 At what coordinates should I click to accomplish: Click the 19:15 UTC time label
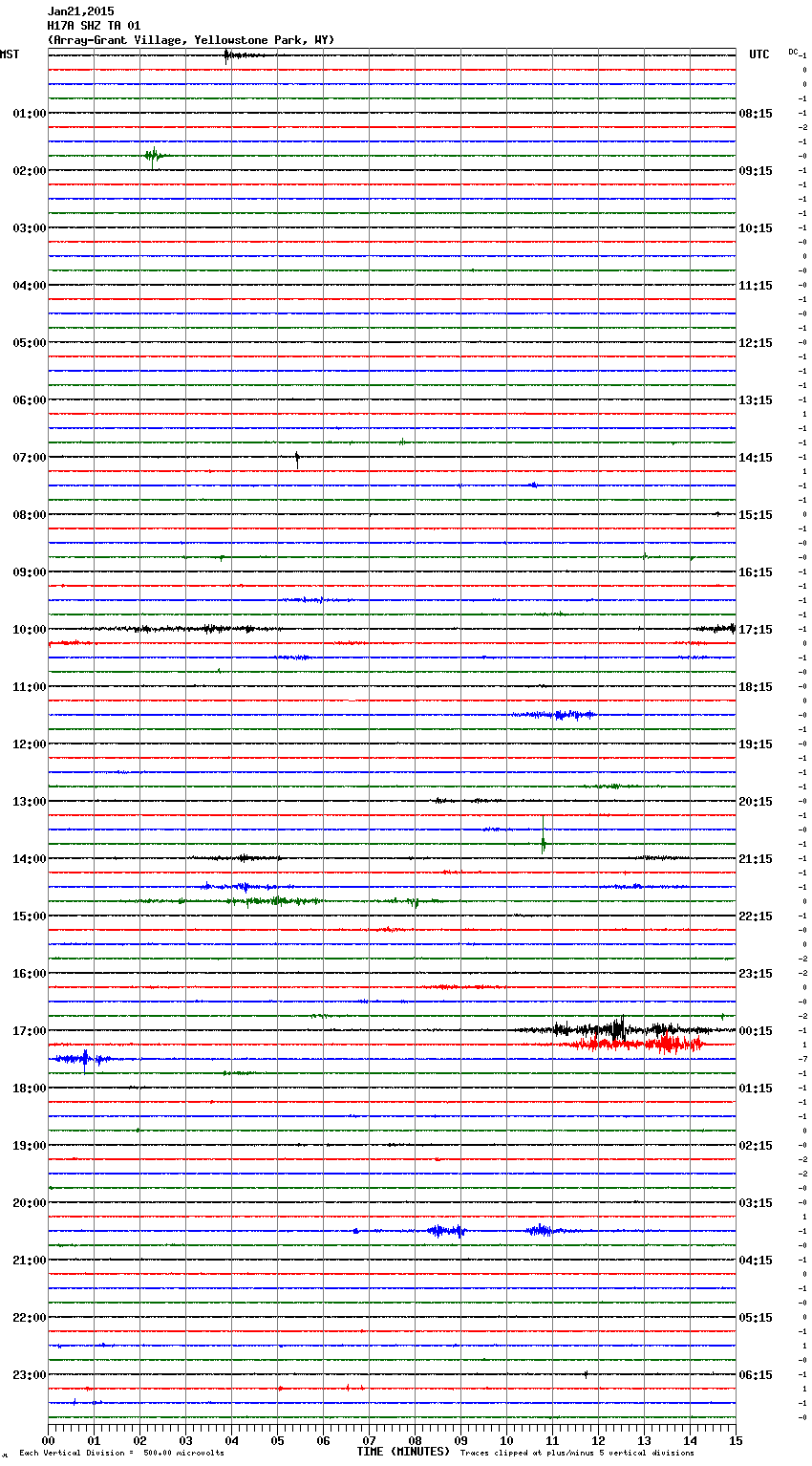[756, 744]
